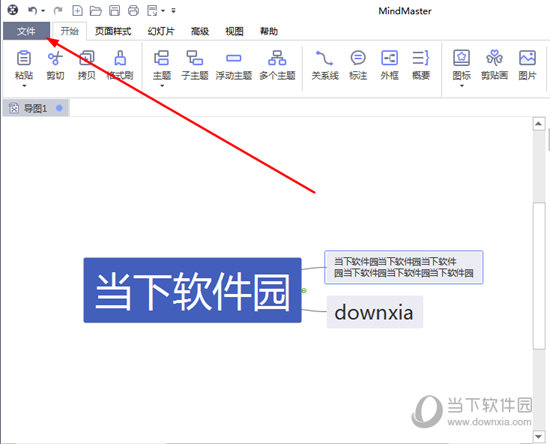Click the vertical scrollbar down arrow
The width and height of the screenshot is (550, 444).
coord(539,437)
